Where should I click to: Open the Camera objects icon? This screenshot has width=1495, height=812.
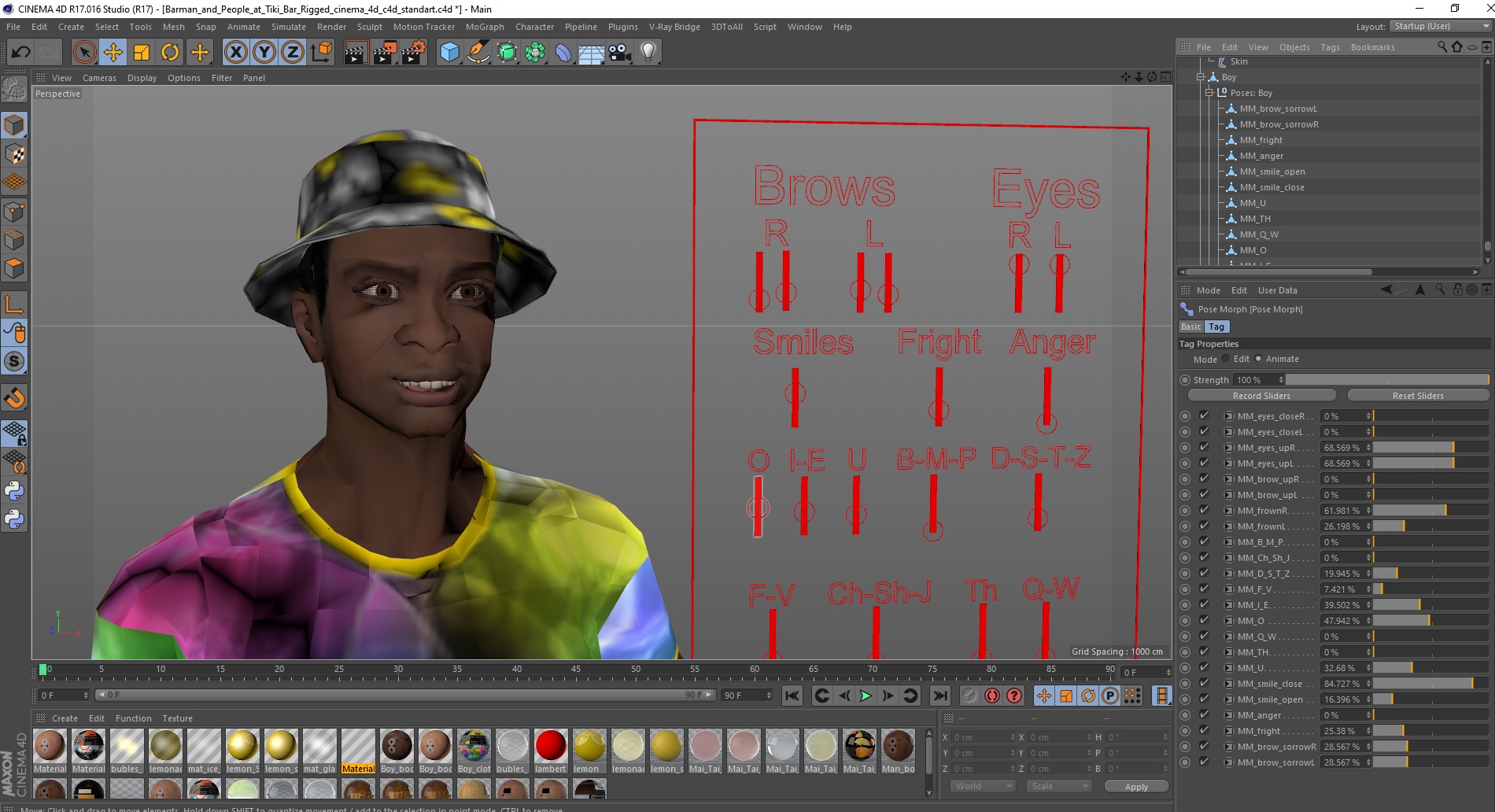(x=619, y=53)
